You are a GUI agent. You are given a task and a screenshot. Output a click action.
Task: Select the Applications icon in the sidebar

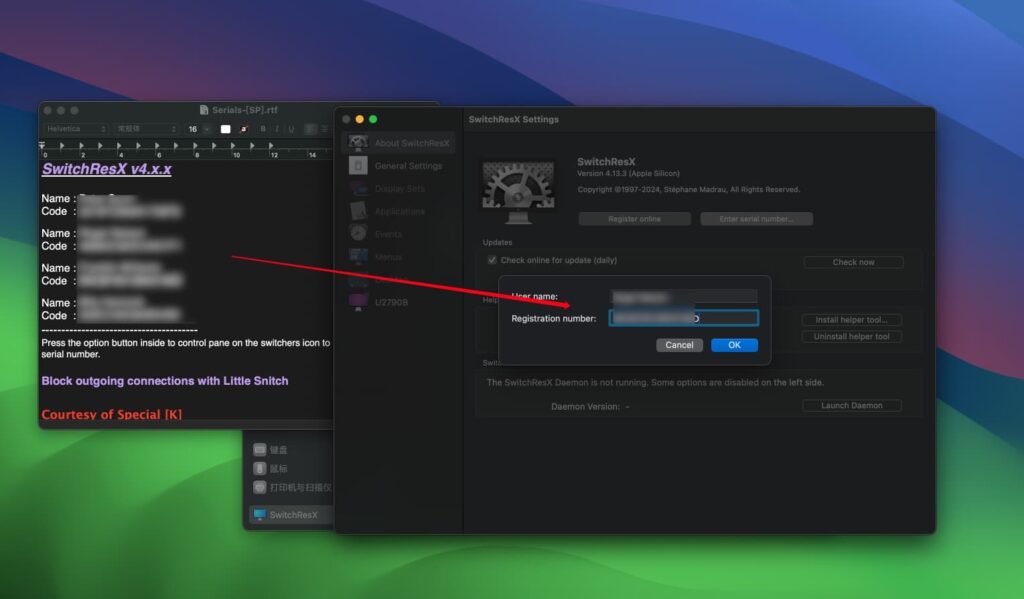(x=356, y=212)
